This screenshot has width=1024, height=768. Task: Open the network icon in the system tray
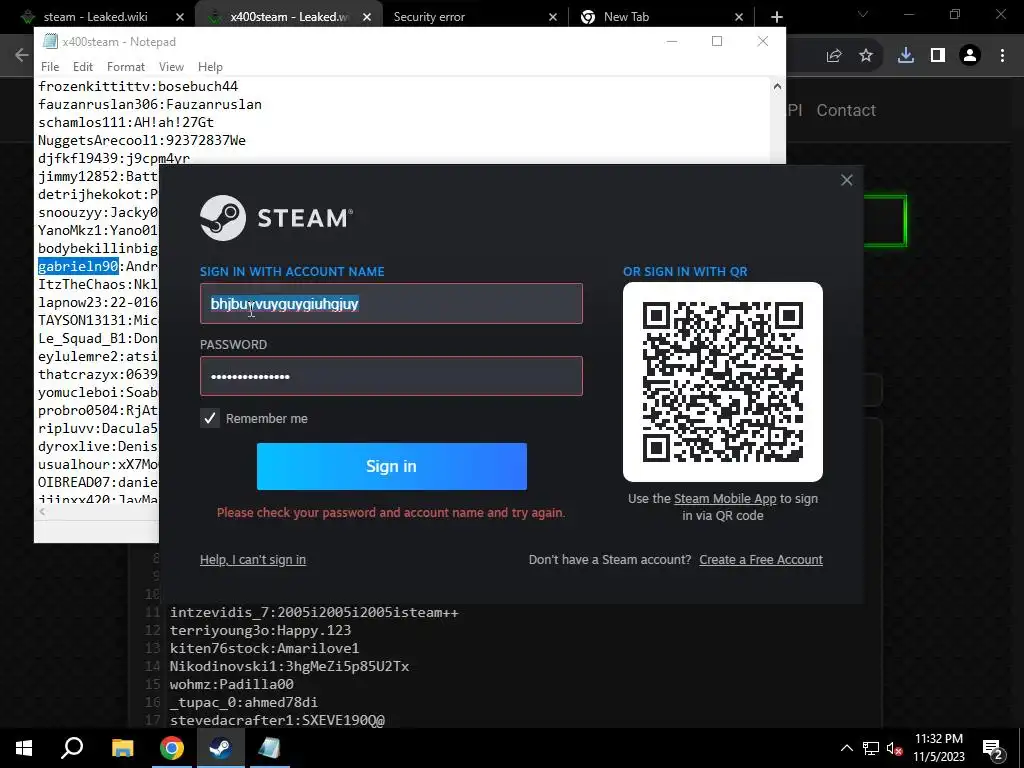(x=871, y=748)
